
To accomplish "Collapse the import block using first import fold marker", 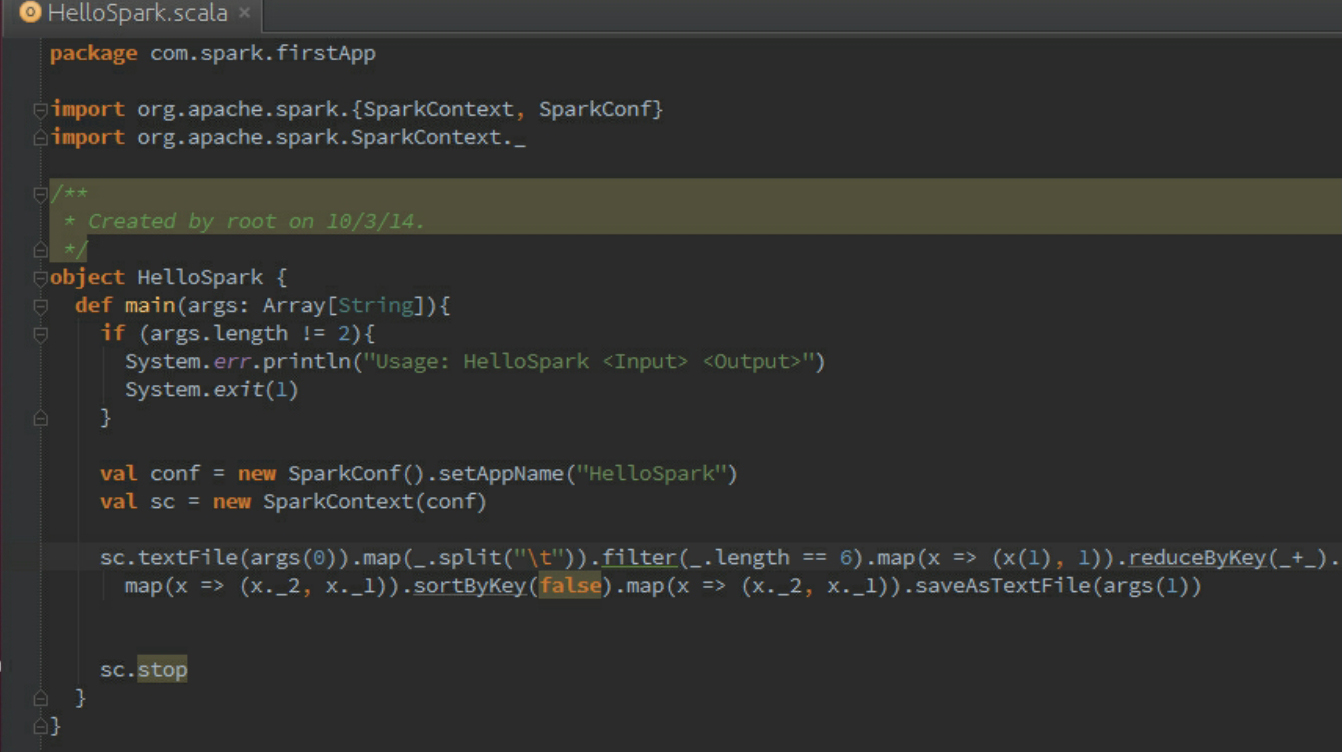I will coord(40,109).
